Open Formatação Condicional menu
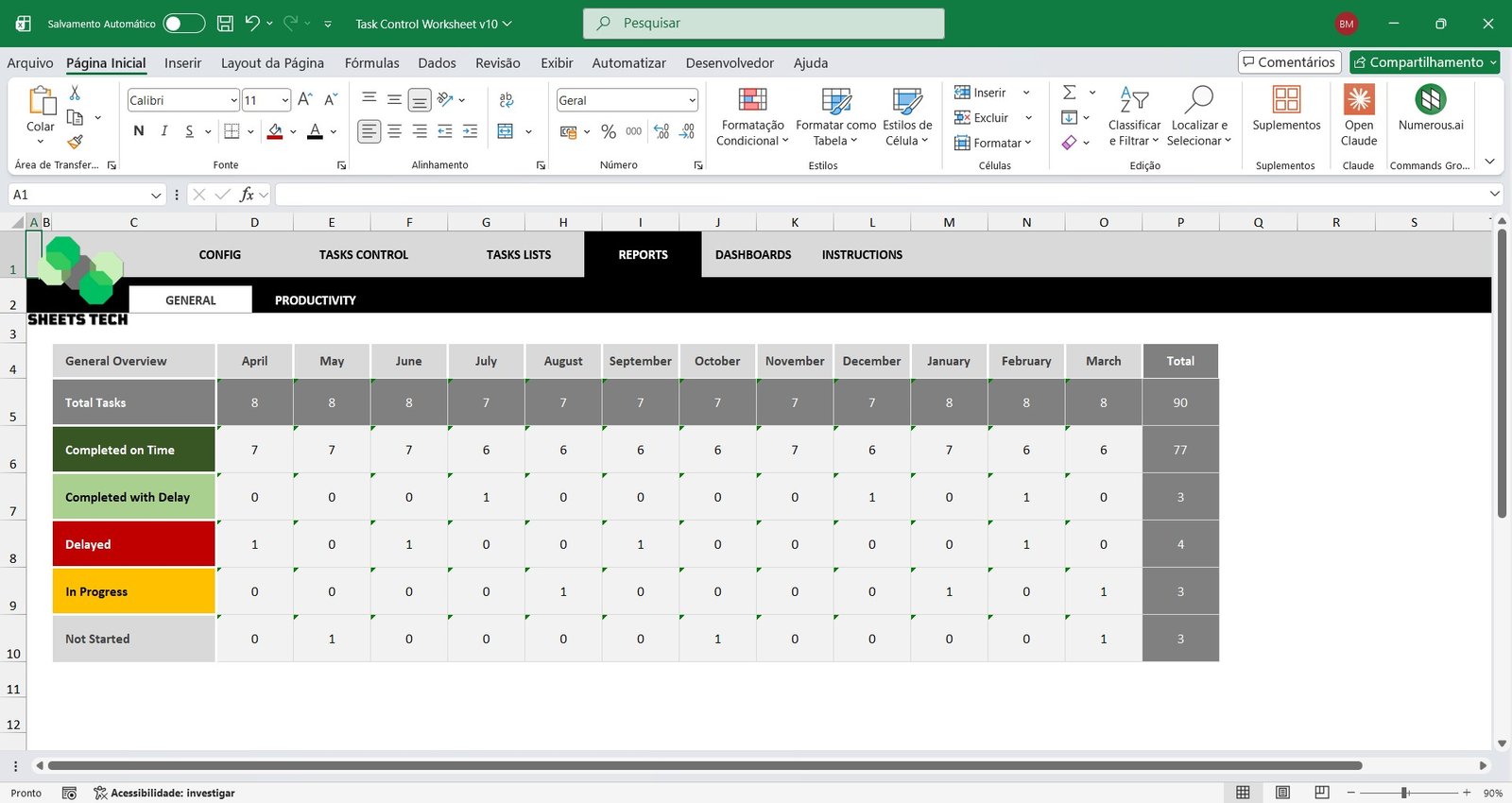Image resolution: width=1512 pixels, height=803 pixels. pyautogui.click(x=752, y=116)
